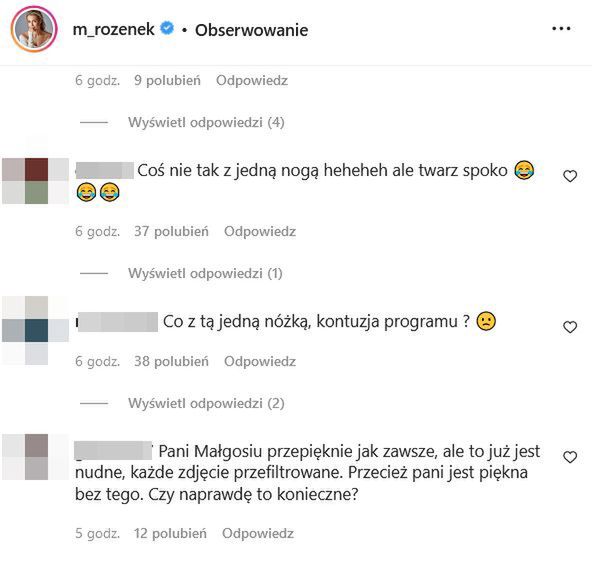Like the comment about 'jedną nogą heheheh'
The height and width of the screenshot is (567, 592).
(x=570, y=176)
